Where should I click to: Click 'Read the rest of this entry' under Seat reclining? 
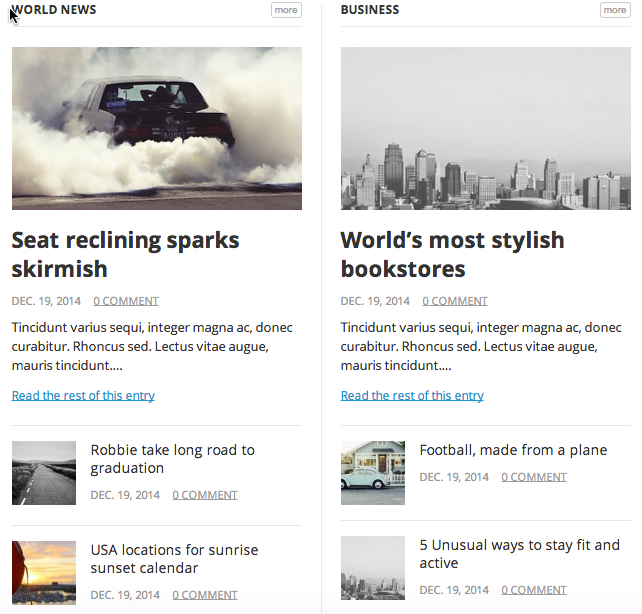(x=83, y=395)
